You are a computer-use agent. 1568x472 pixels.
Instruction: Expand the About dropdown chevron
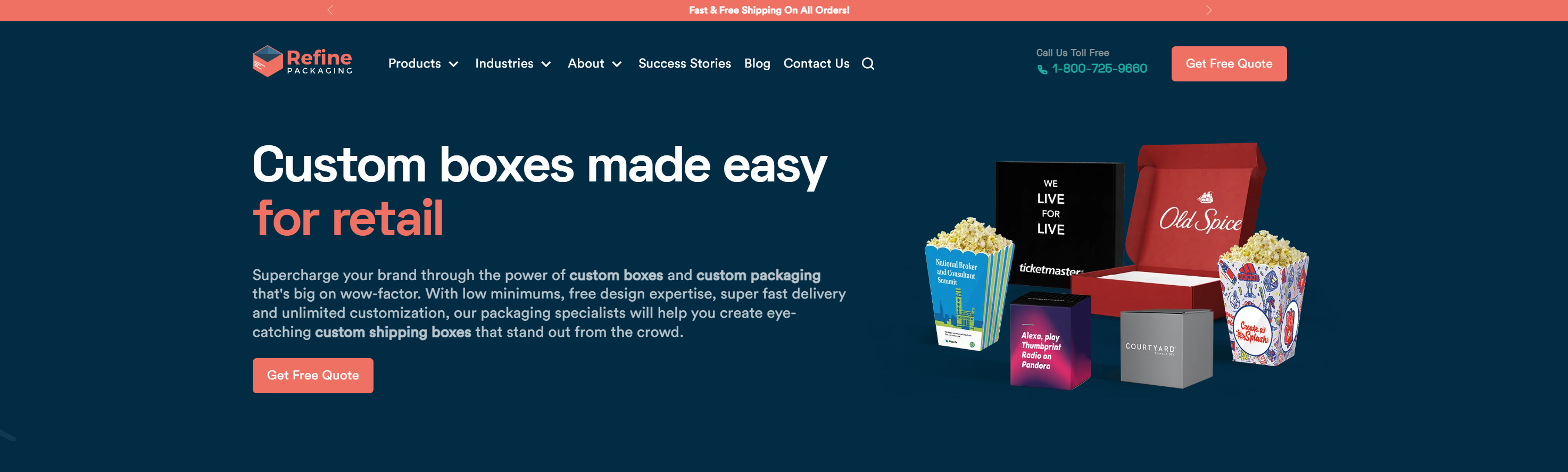(617, 64)
